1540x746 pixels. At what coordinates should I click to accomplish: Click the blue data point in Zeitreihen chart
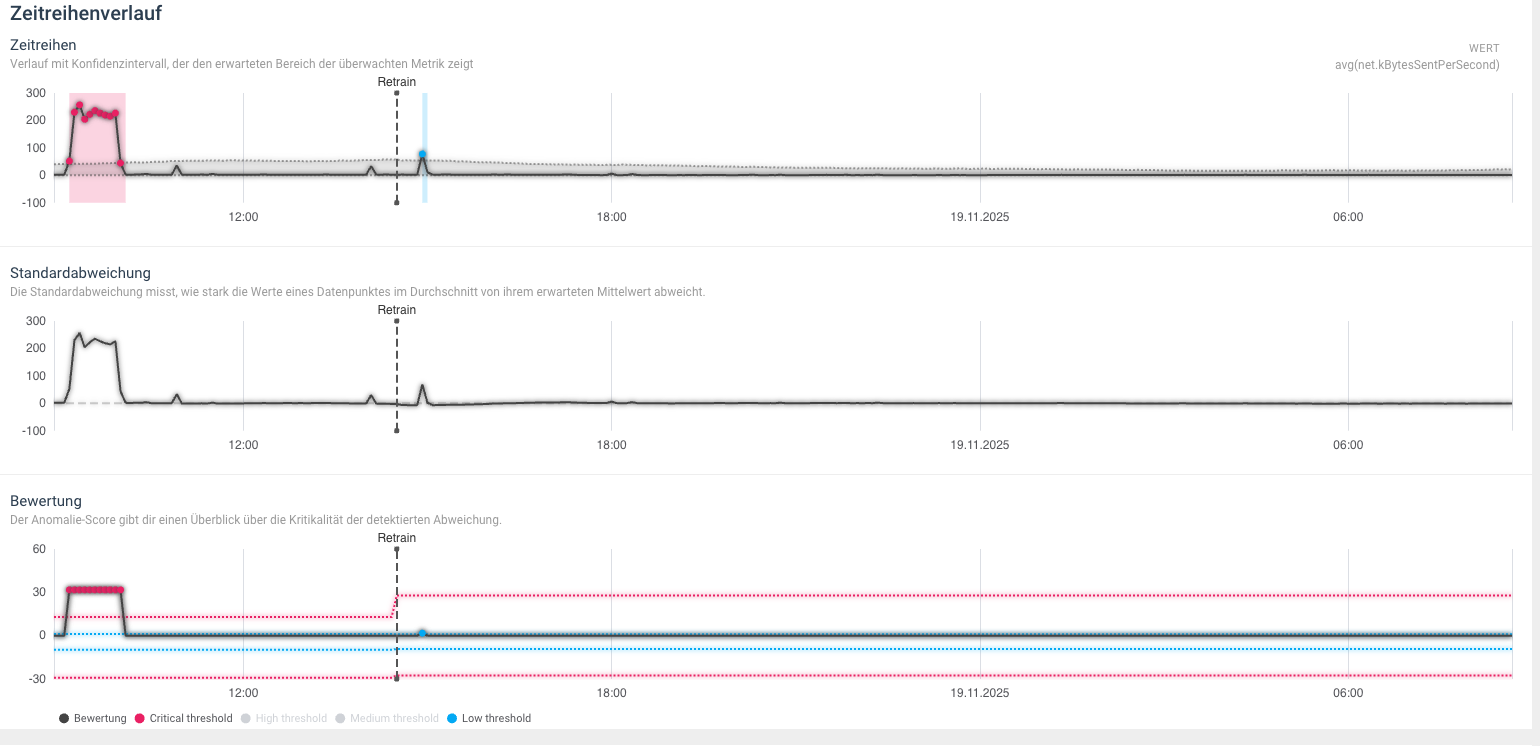[x=423, y=154]
